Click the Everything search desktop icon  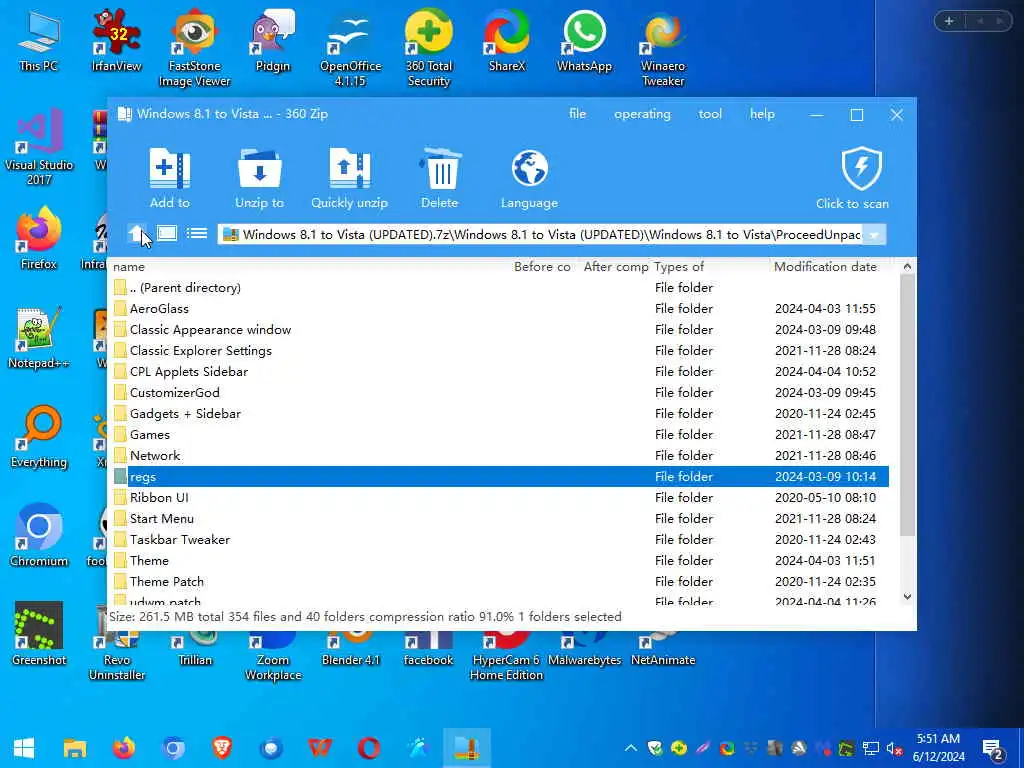pyautogui.click(x=39, y=437)
